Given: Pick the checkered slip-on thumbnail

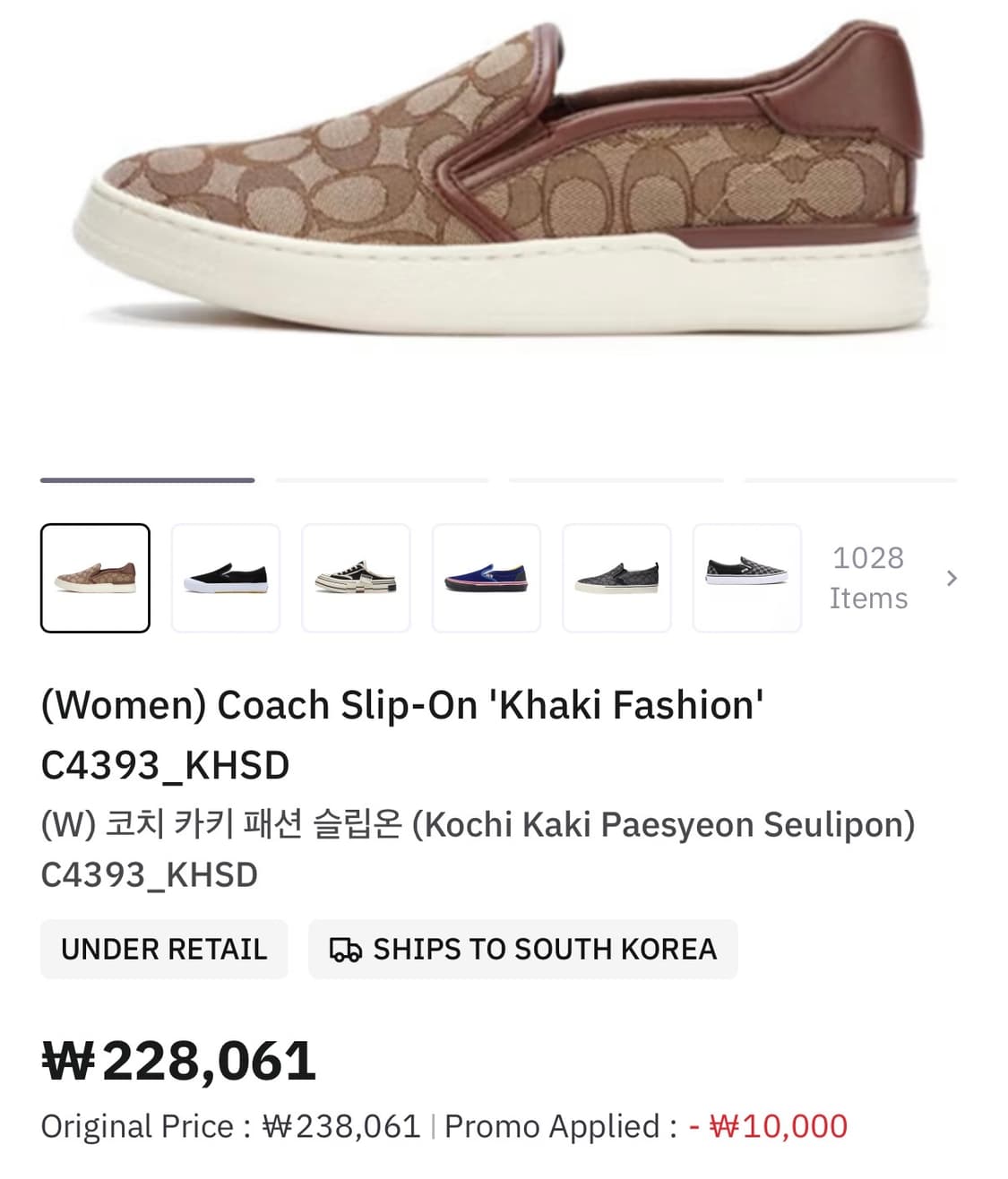Looking at the screenshot, I should [x=746, y=578].
